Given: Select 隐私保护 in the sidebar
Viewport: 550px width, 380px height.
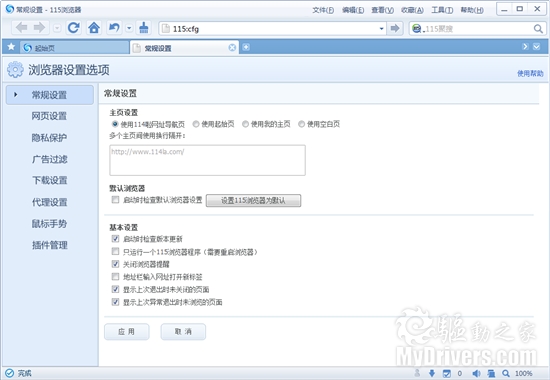Looking at the screenshot, I should coord(49,138).
